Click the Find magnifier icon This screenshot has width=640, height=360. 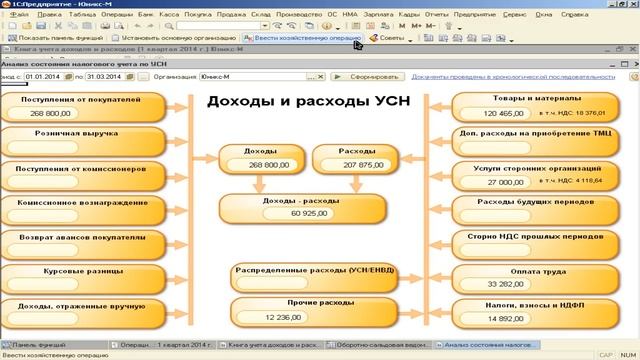point(169,26)
